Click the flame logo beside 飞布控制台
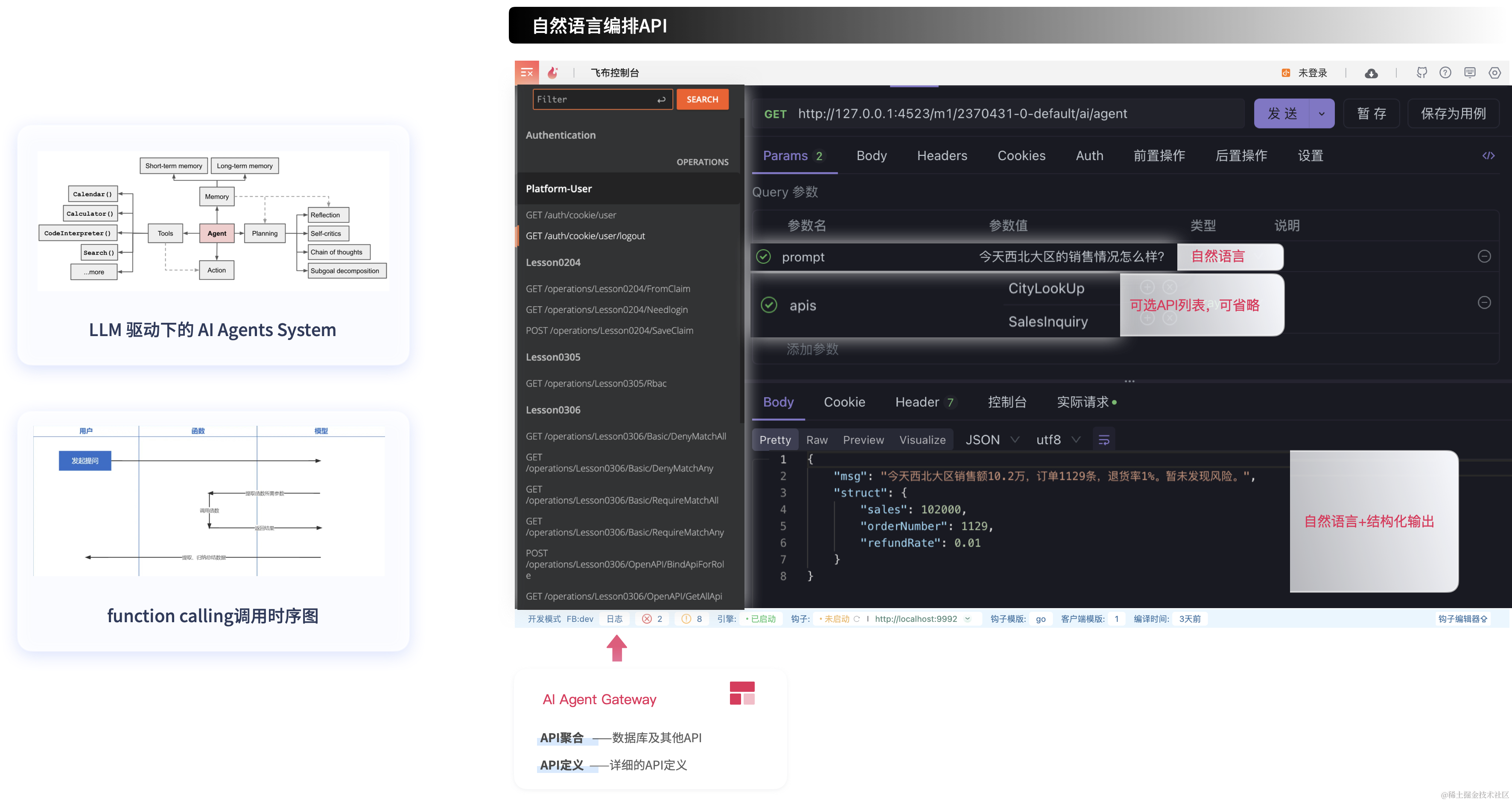The image size is (1512, 802). [x=552, y=72]
